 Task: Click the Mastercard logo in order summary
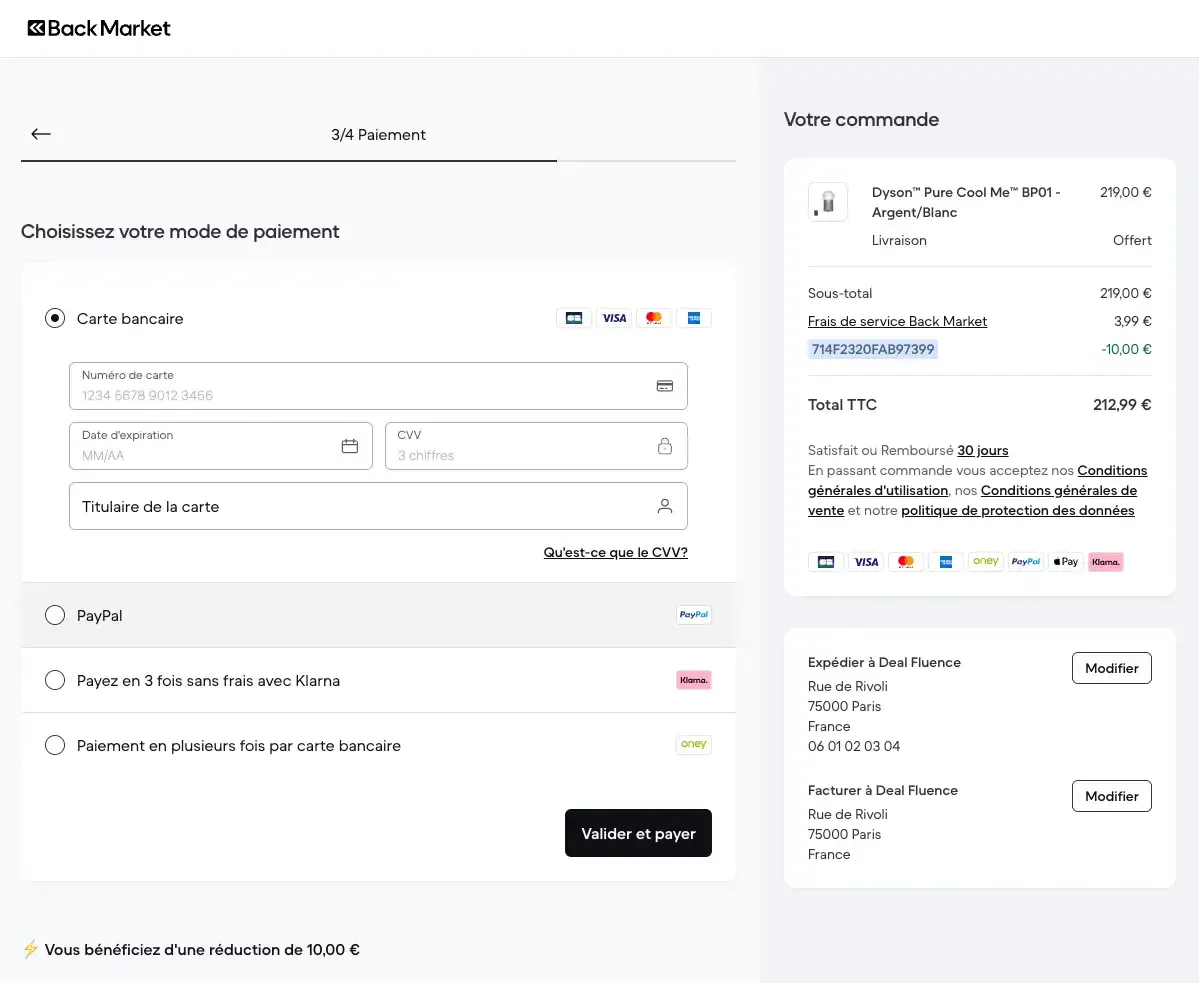905,562
